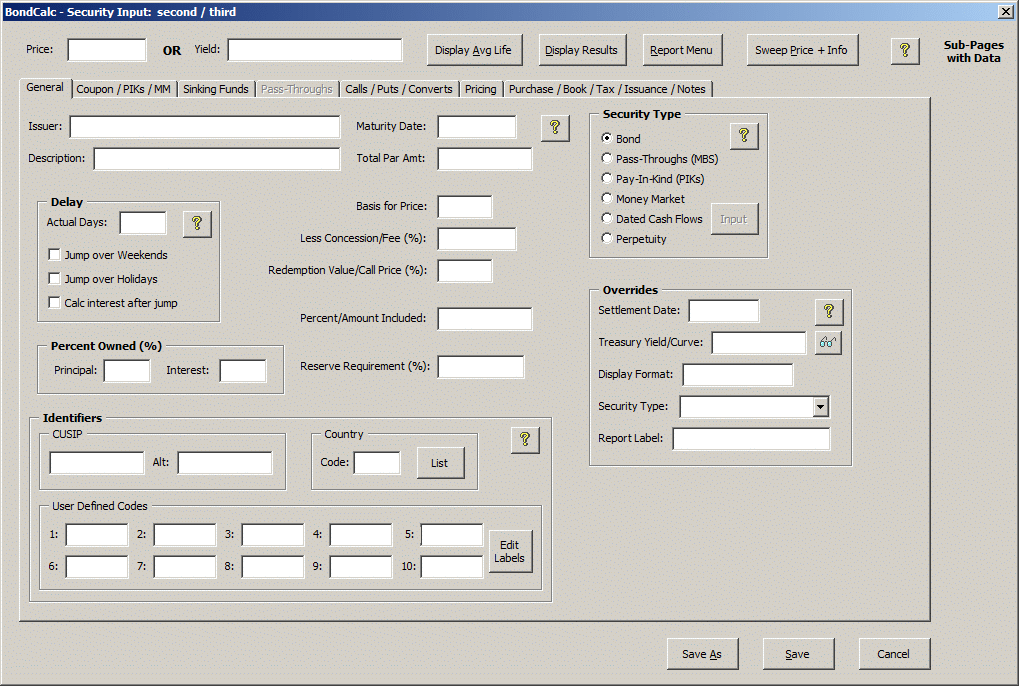Click the help icon in the Delay group
Viewport: 1019px width, 686px height.
point(197,224)
